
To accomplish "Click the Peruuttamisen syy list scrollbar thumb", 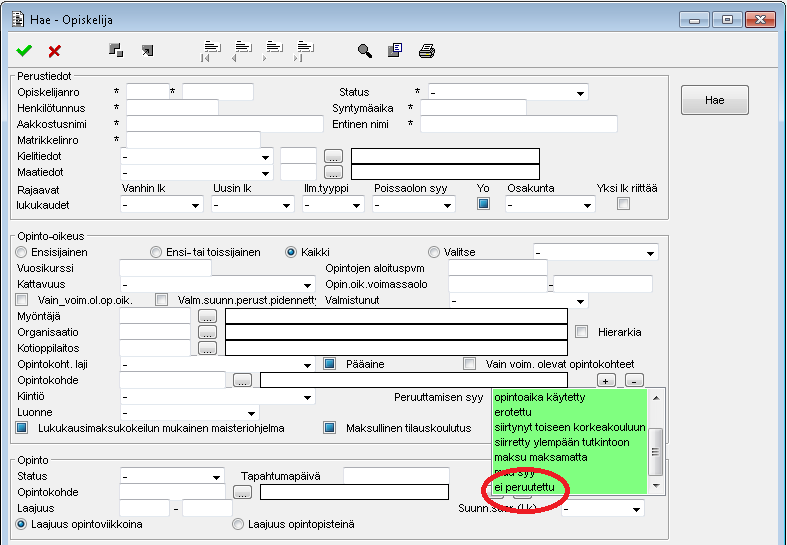I will pyautogui.click(x=655, y=451).
